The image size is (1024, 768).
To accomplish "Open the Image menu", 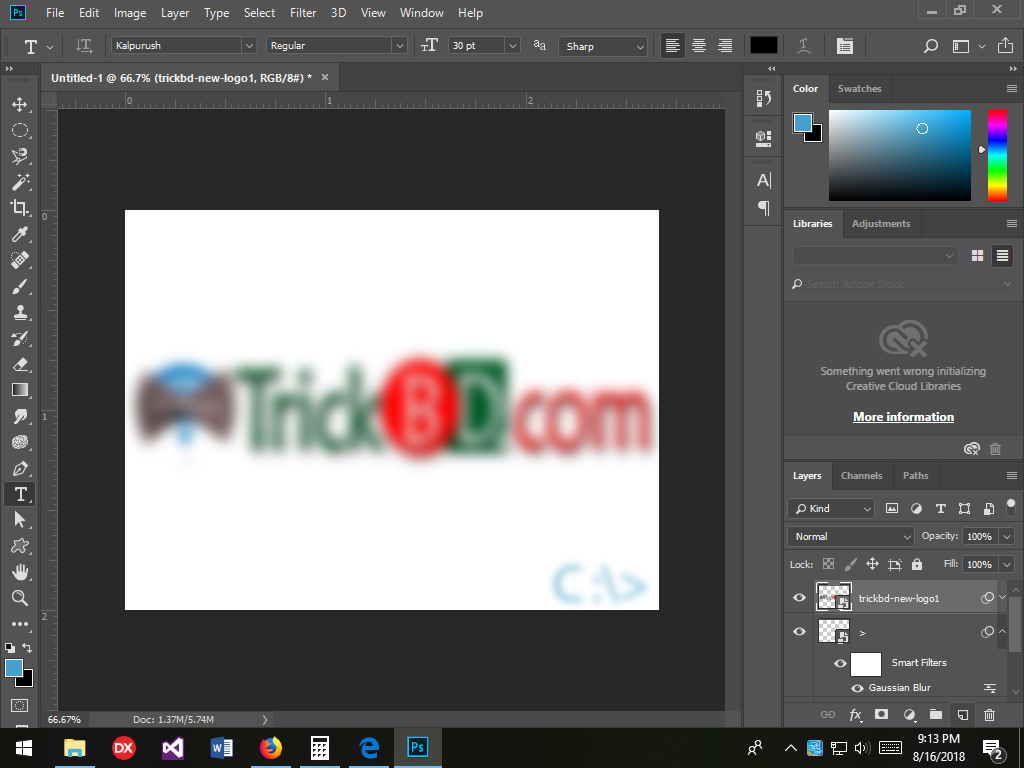I will (x=130, y=13).
